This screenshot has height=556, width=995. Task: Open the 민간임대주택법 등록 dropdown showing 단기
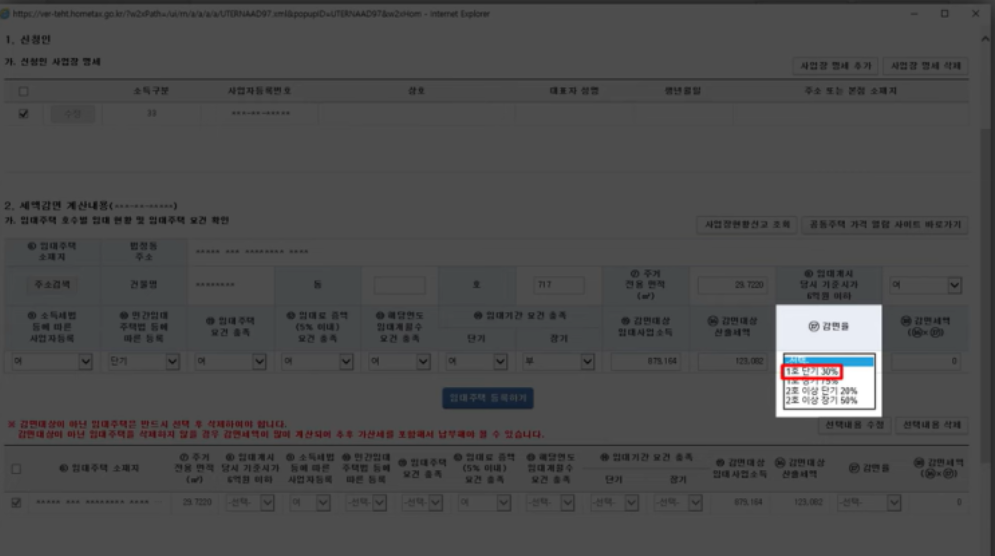pyautogui.click(x=143, y=361)
